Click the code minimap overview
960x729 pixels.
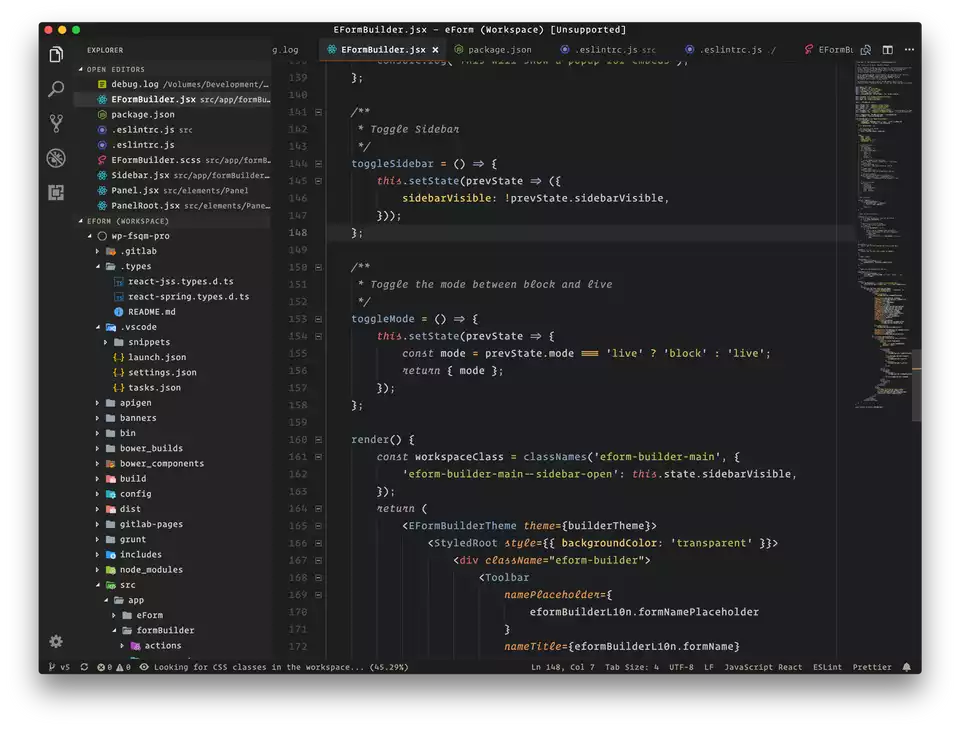click(x=883, y=236)
